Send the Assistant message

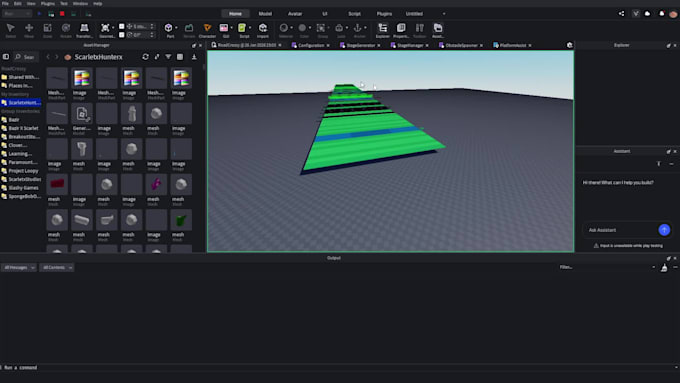click(664, 230)
